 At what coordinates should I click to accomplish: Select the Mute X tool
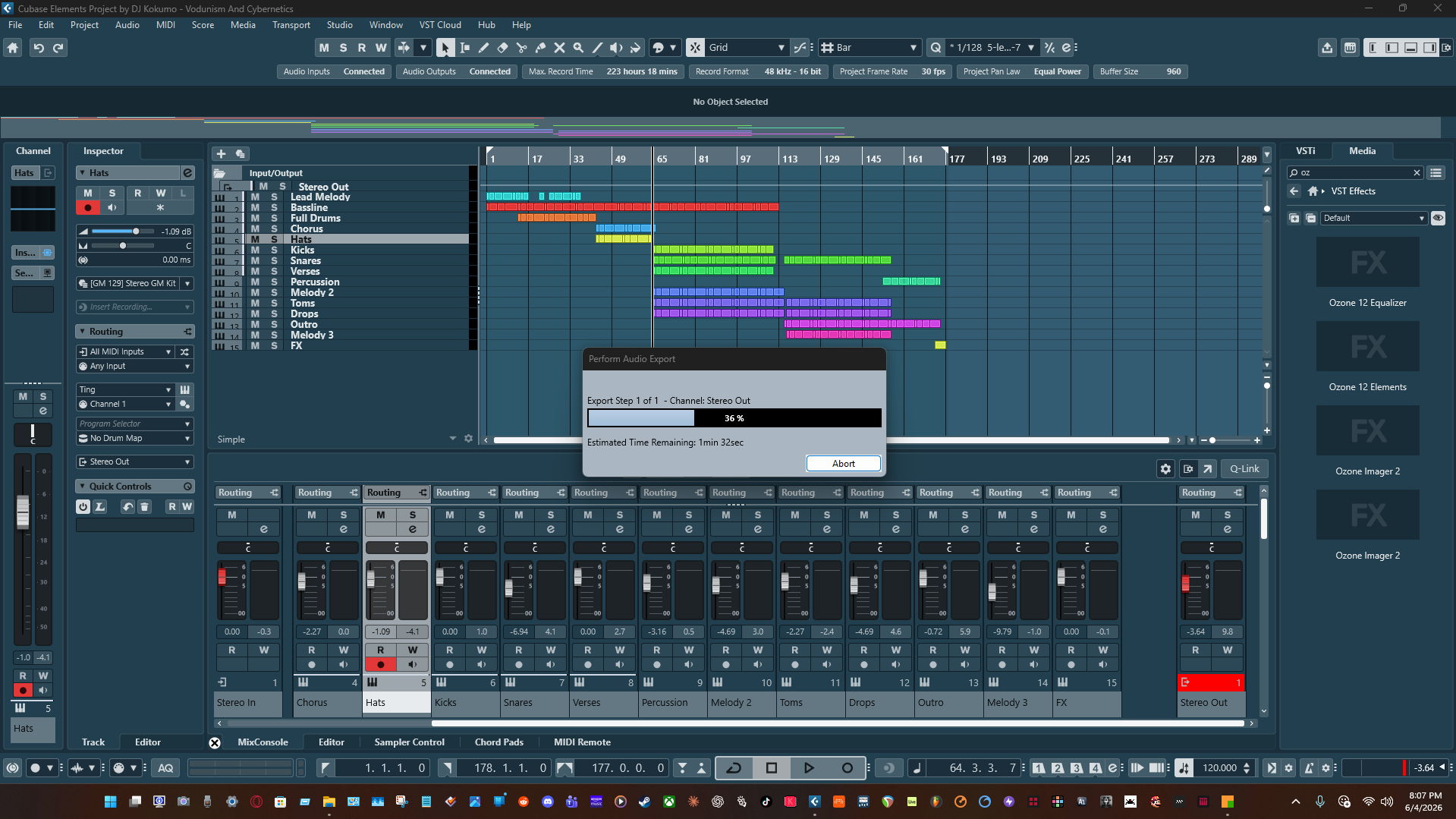pos(559,48)
